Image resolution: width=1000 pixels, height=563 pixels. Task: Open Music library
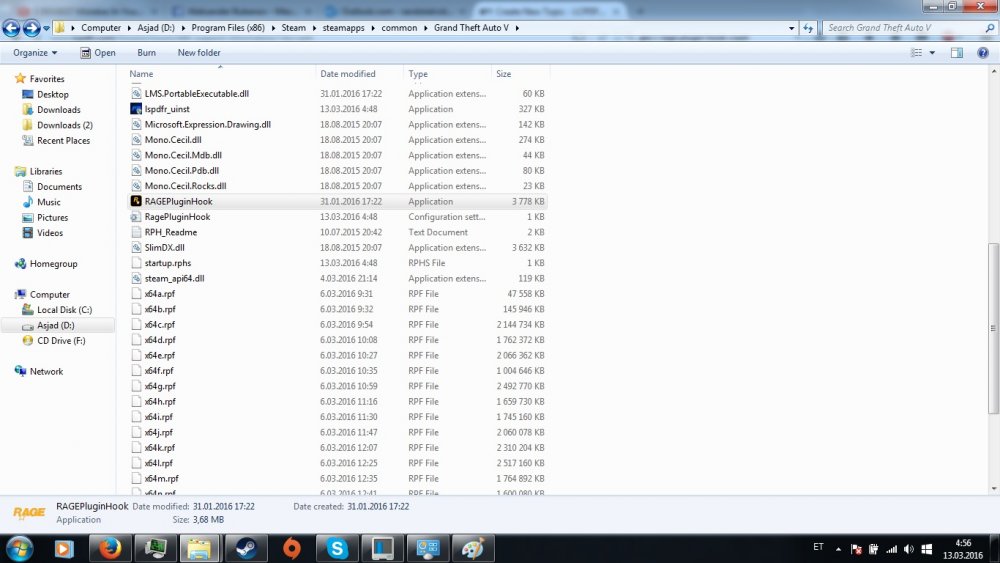coord(48,202)
